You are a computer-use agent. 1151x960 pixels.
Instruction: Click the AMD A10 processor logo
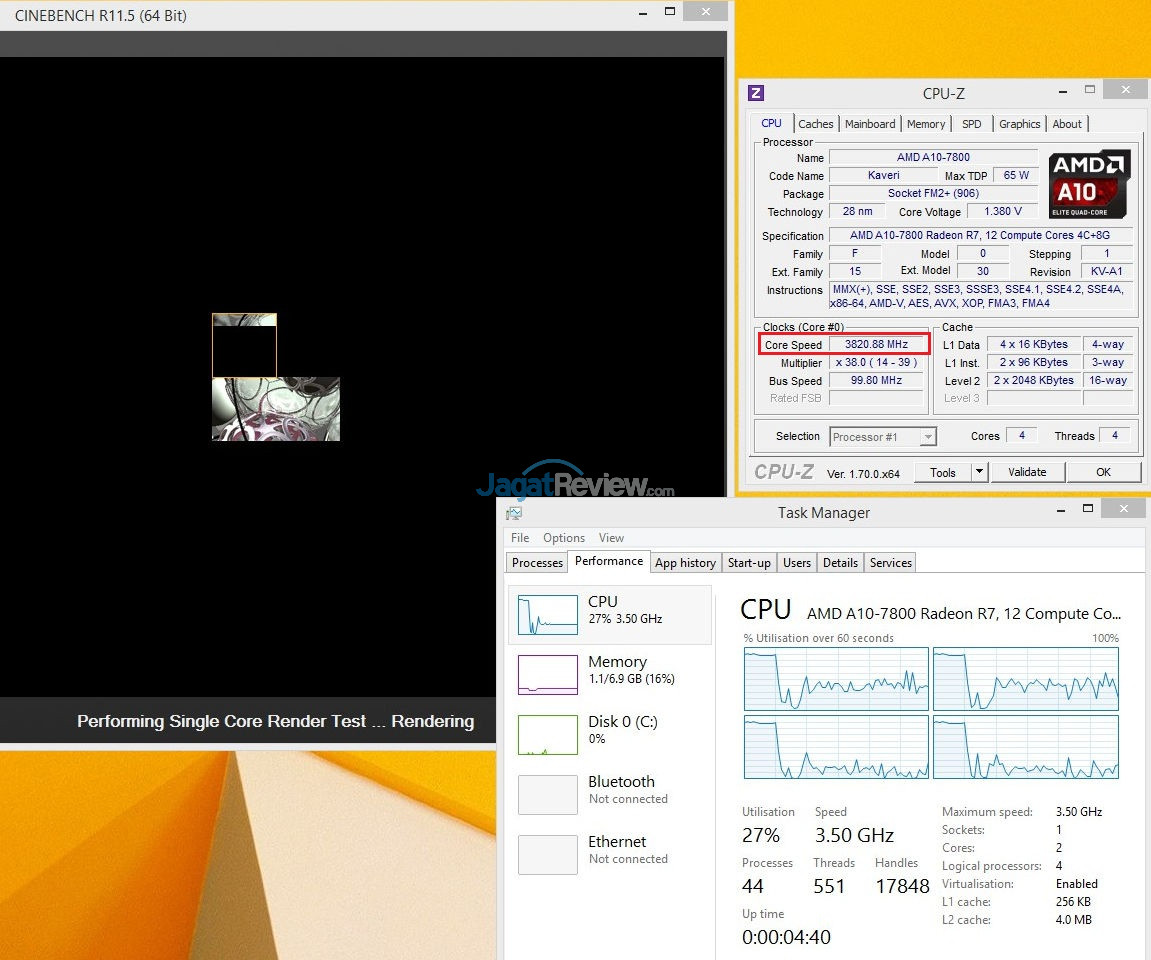[1089, 185]
